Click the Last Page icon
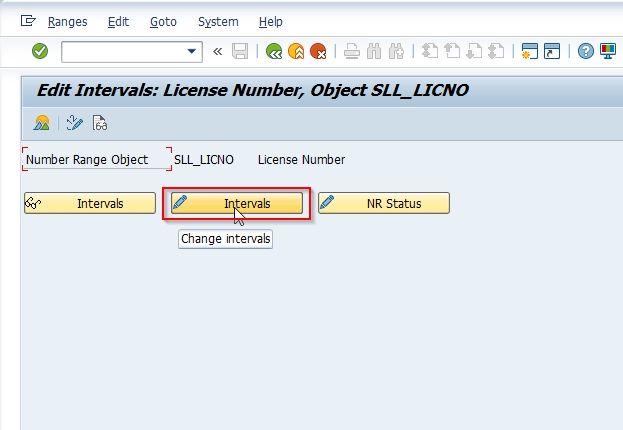 (x=496, y=51)
